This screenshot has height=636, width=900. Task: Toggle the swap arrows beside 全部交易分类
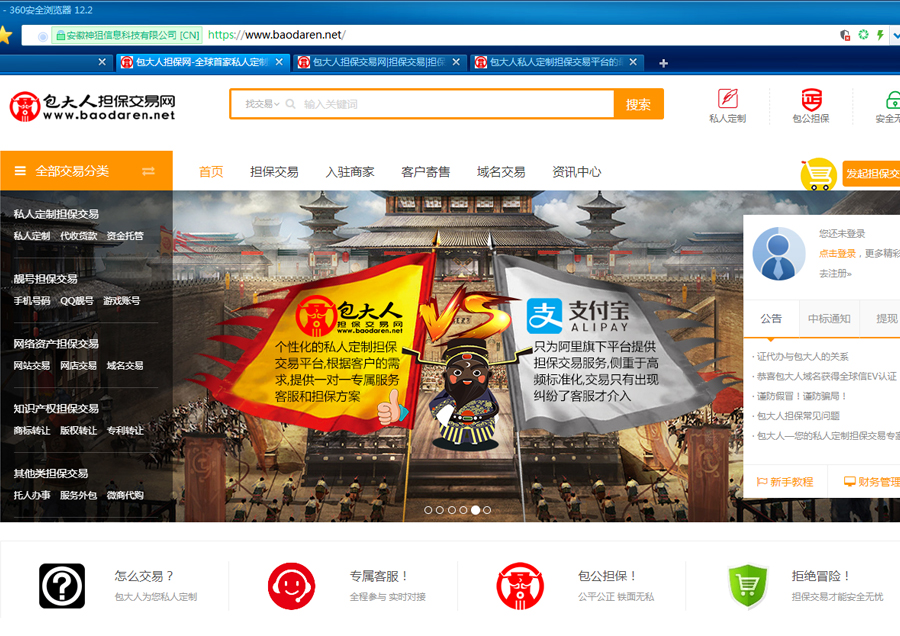pos(149,171)
